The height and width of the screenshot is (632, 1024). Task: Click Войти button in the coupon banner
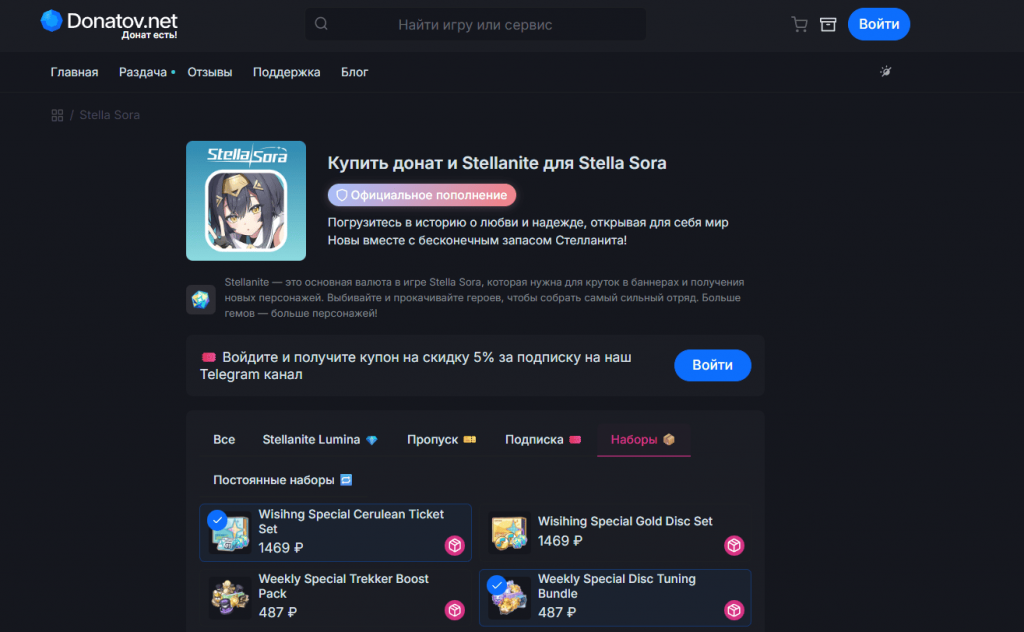tap(711, 365)
